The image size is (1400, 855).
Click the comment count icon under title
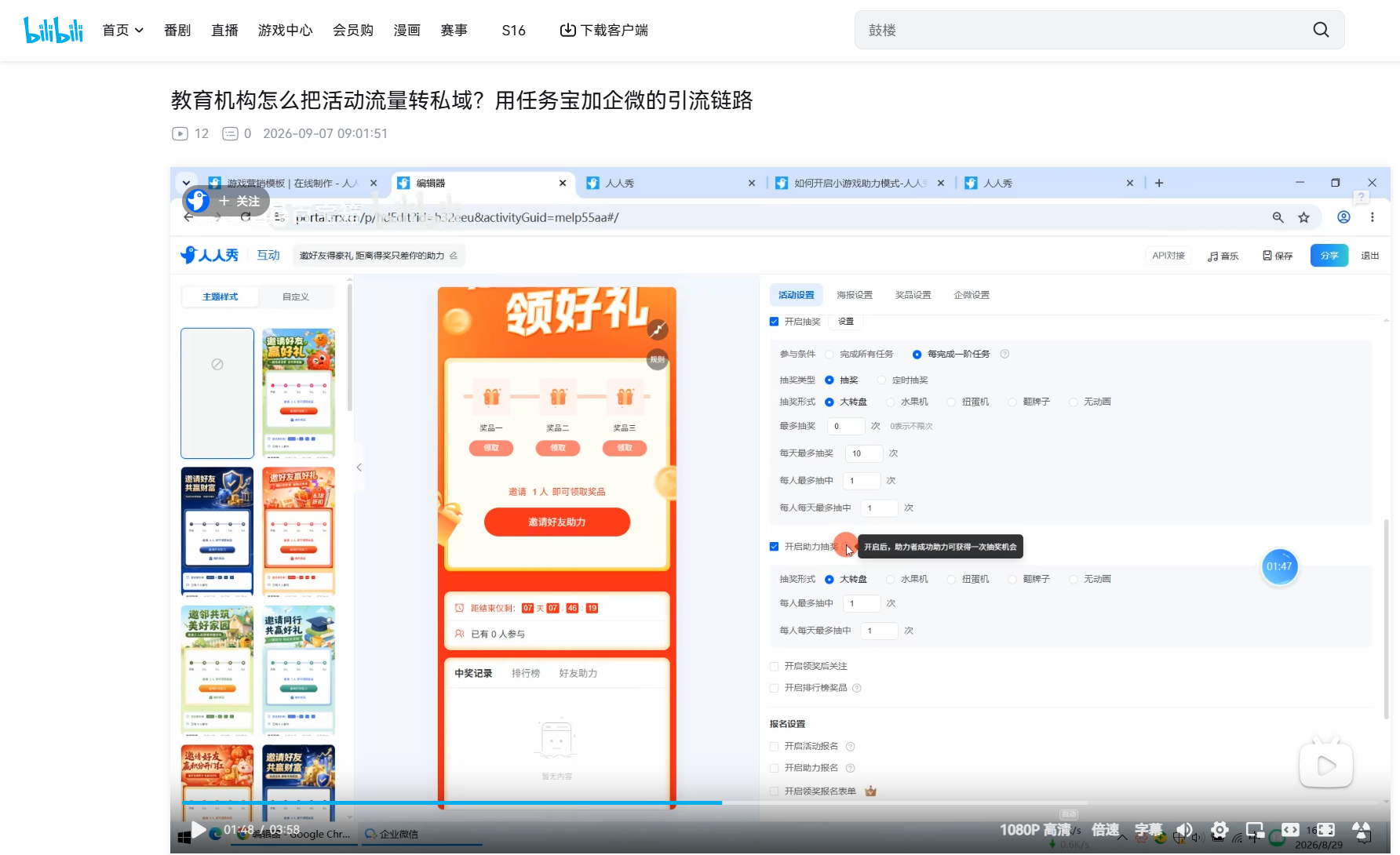pos(230,134)
